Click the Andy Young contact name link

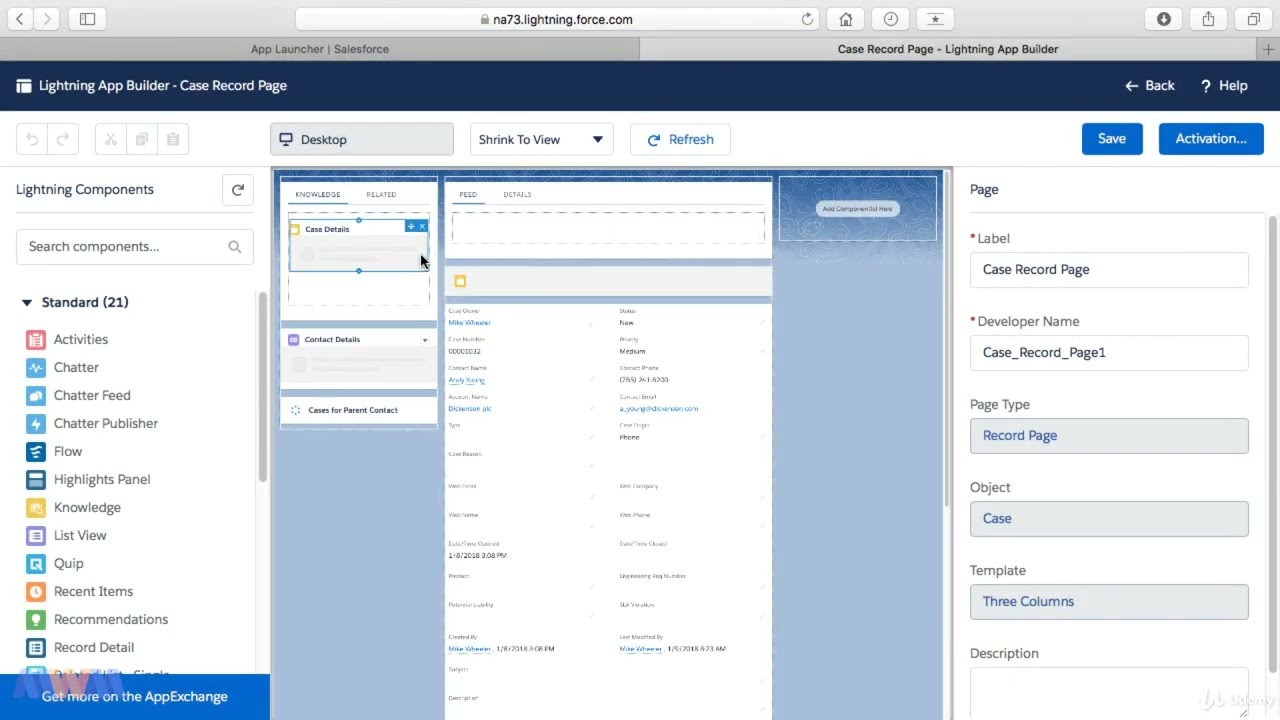467,380
